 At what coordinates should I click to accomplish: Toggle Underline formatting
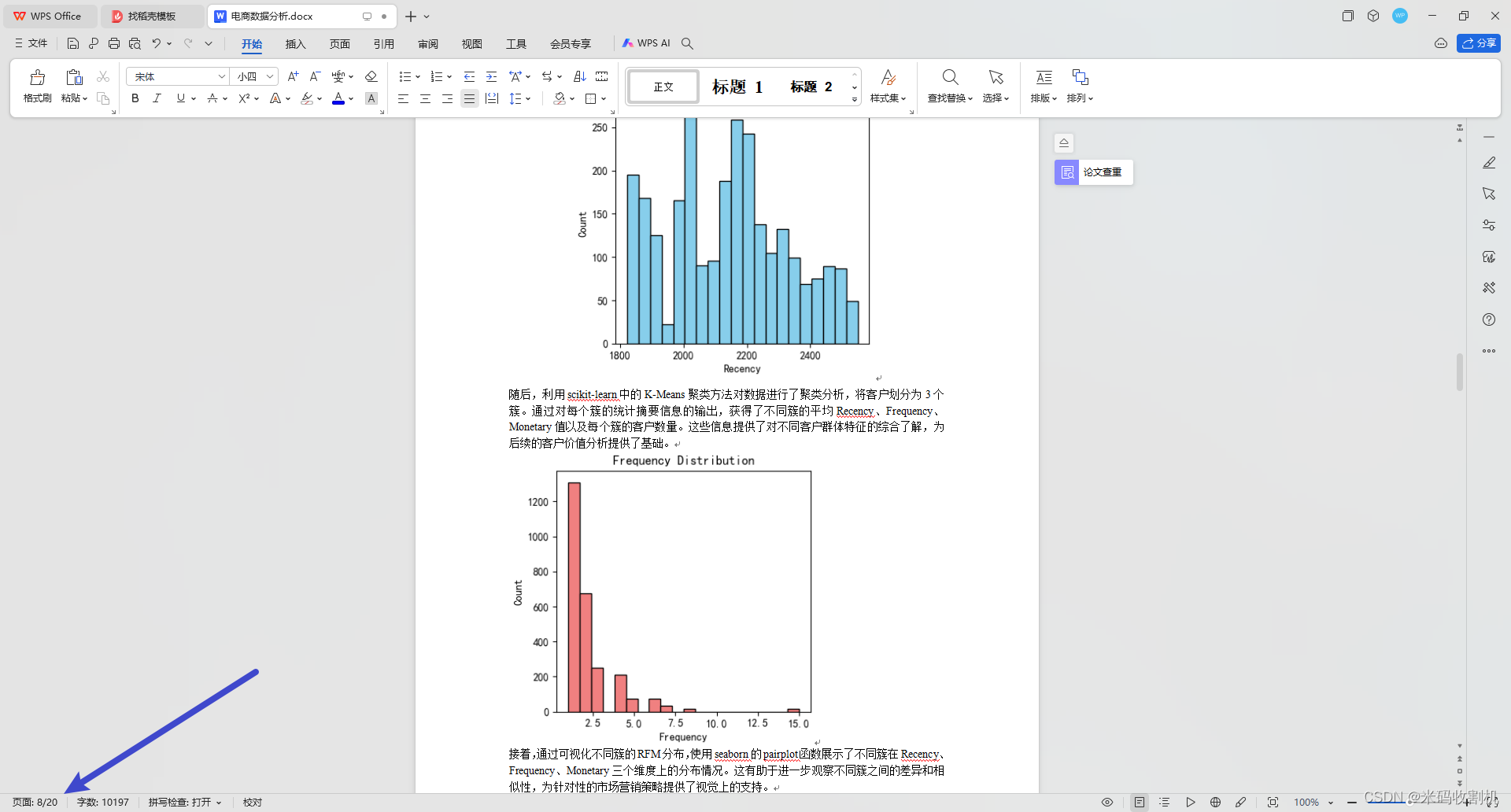(181, 98)
